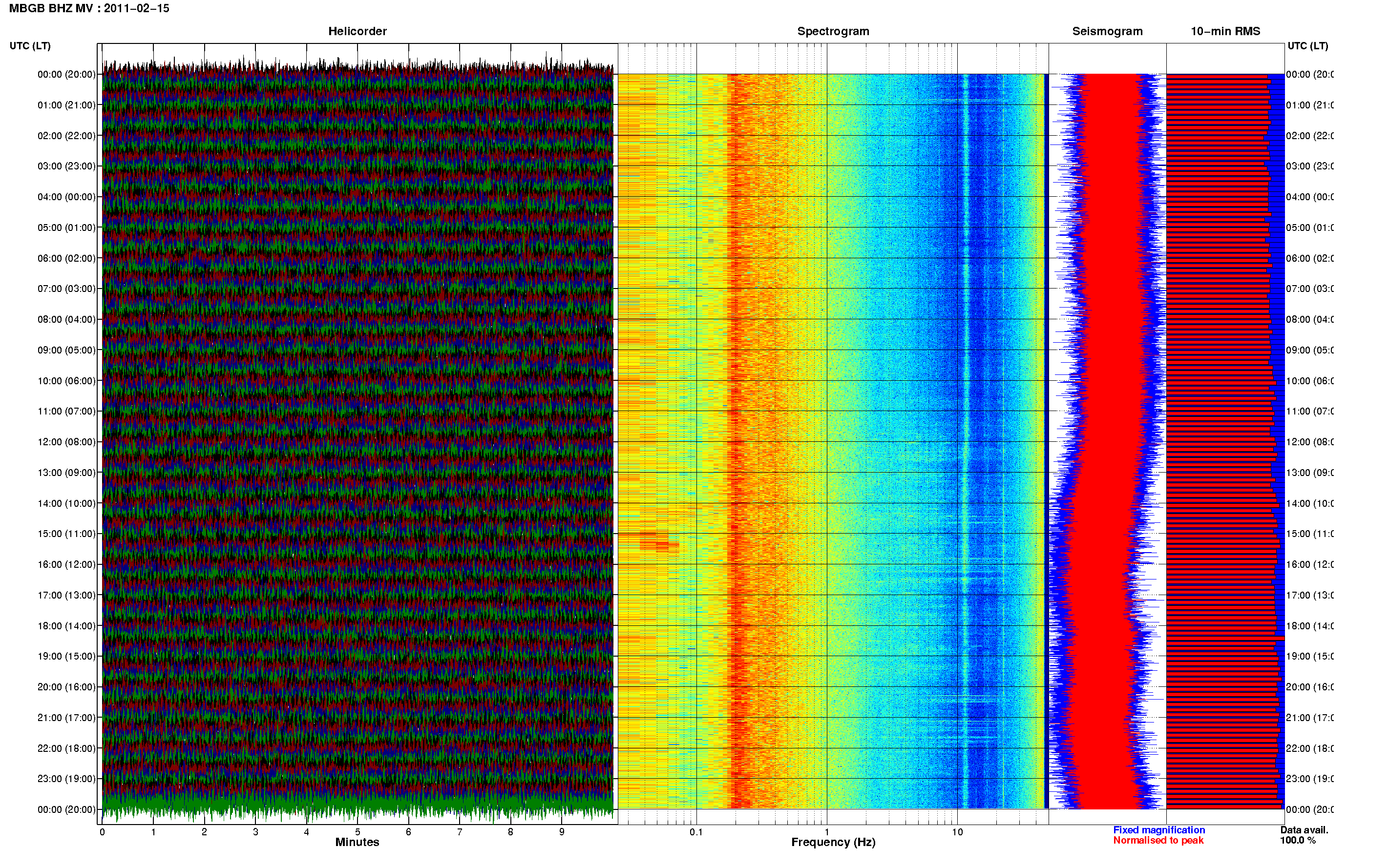The image size is (1389, 868).
Task: Click the 21:00 (17:00) label on left axis
Action: click(x=66, y=718)
